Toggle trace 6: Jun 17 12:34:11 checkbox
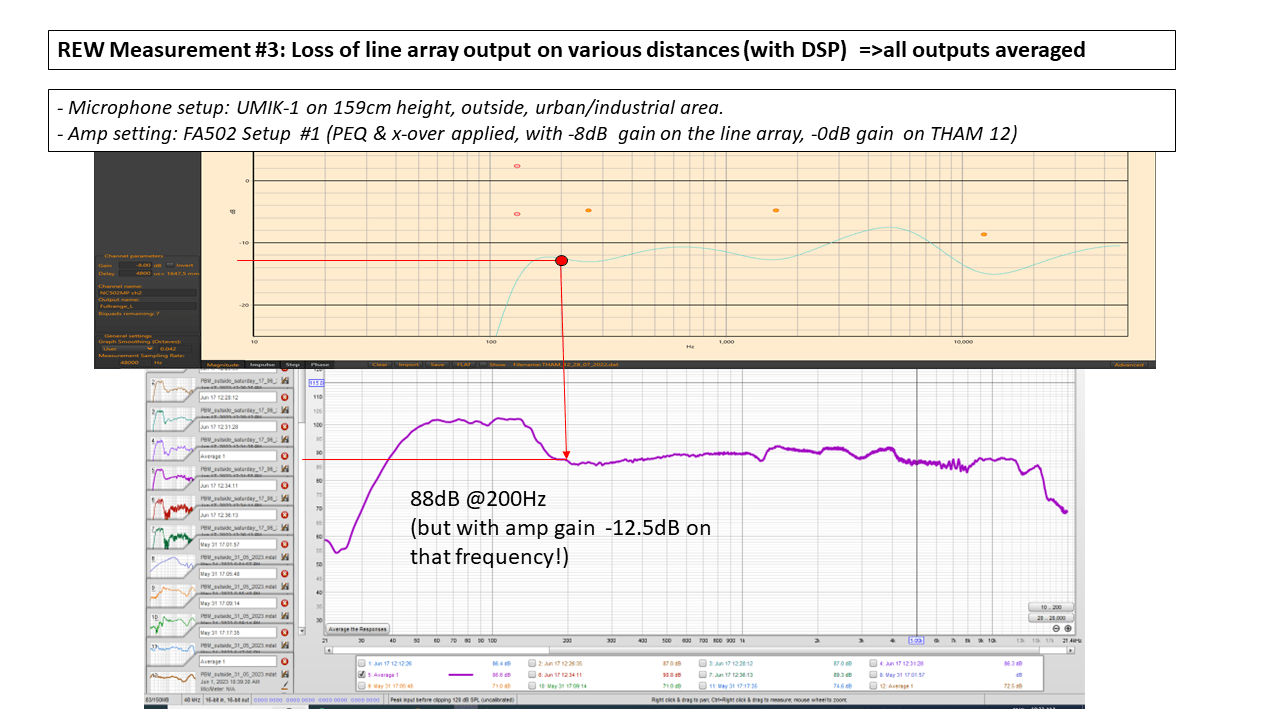Screen dimensions: 1280x720 click(532, 675)
